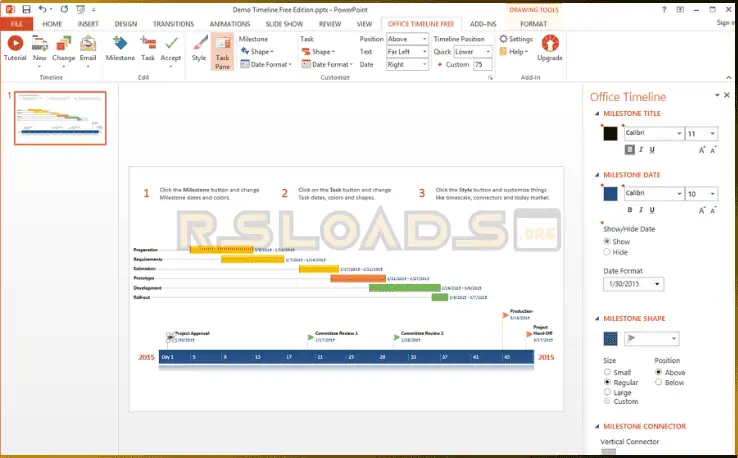Add a Milestone using the ribbon icon
Image resolution: width=738 pixels, height=458 pixels.
pyautogui.click(x=120, y=45)
